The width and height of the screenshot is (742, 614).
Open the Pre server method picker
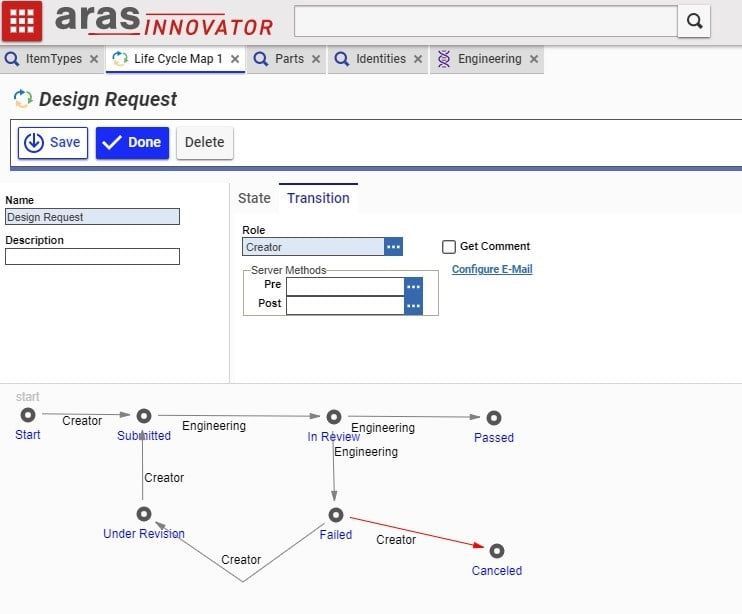(x=413, y=286)
